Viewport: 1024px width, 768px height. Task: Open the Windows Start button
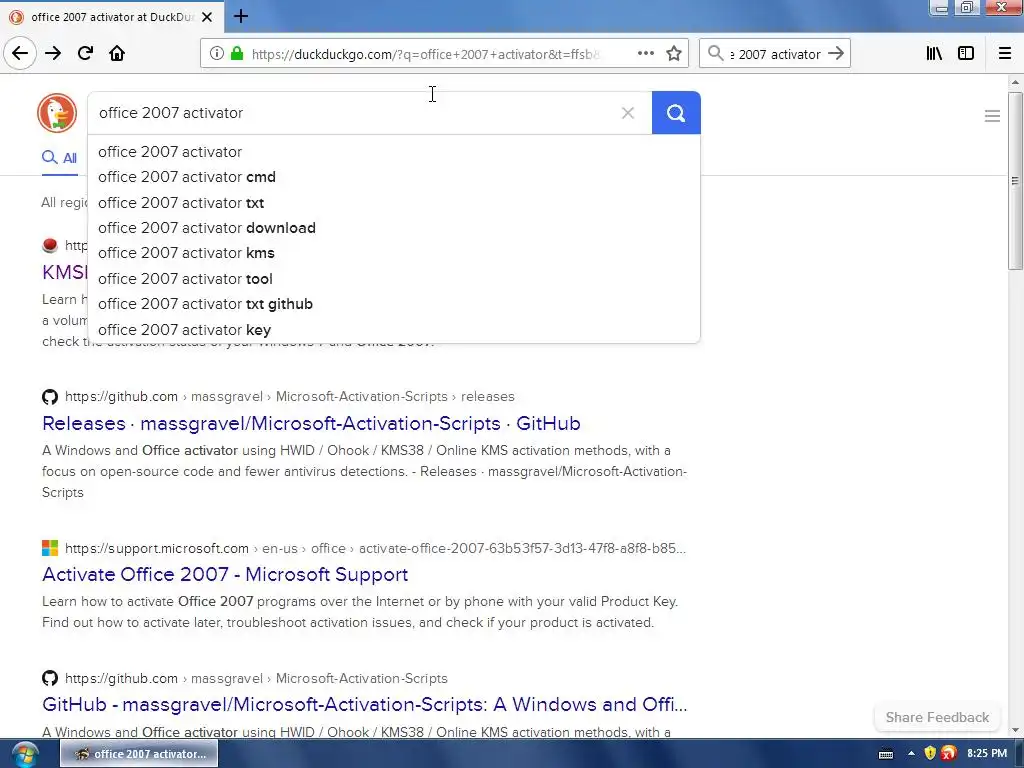pos(24,754)
